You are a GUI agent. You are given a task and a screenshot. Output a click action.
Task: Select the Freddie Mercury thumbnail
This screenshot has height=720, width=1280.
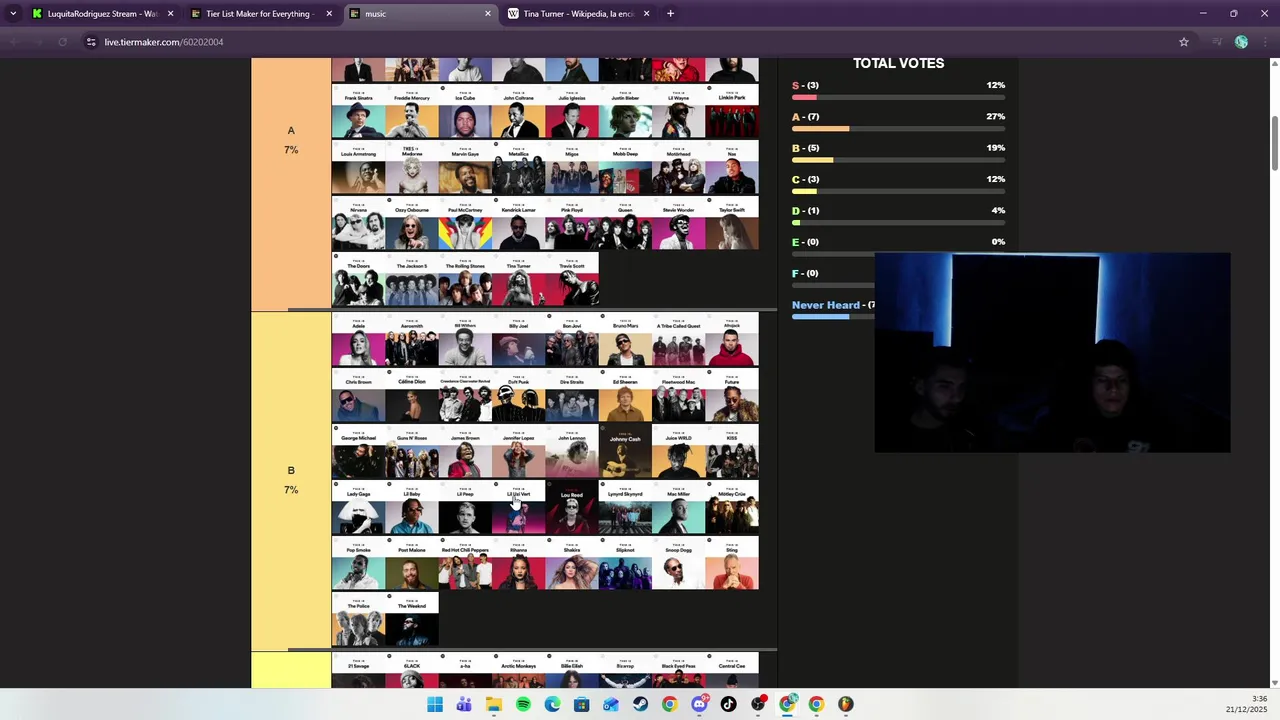[x=412, y=112]
